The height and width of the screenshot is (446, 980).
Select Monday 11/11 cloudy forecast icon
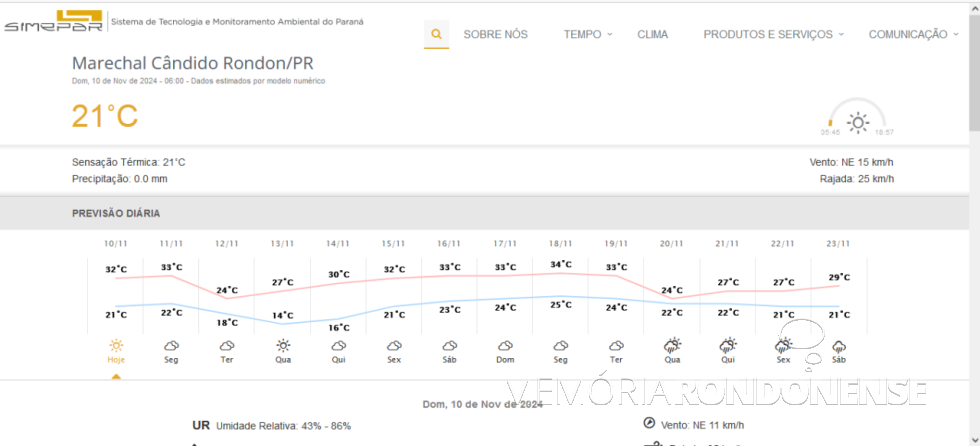pos(171,345)
